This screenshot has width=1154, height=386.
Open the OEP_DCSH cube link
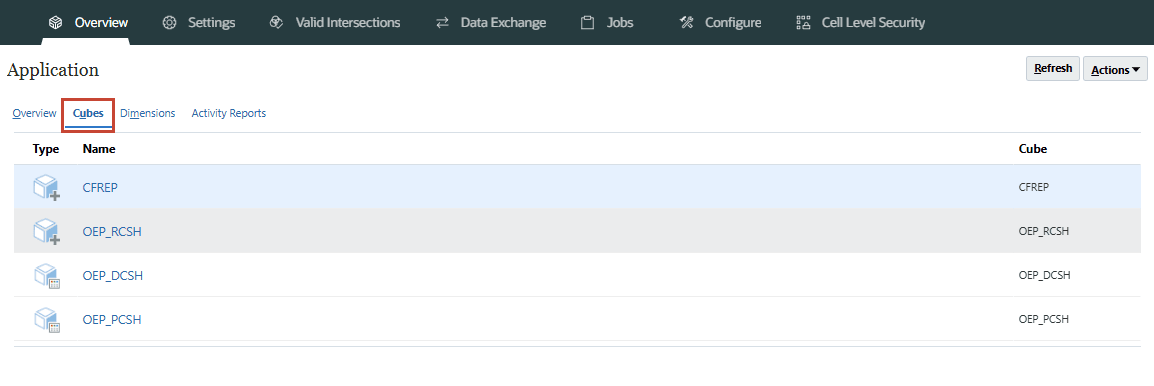click(x=113, y=276)
